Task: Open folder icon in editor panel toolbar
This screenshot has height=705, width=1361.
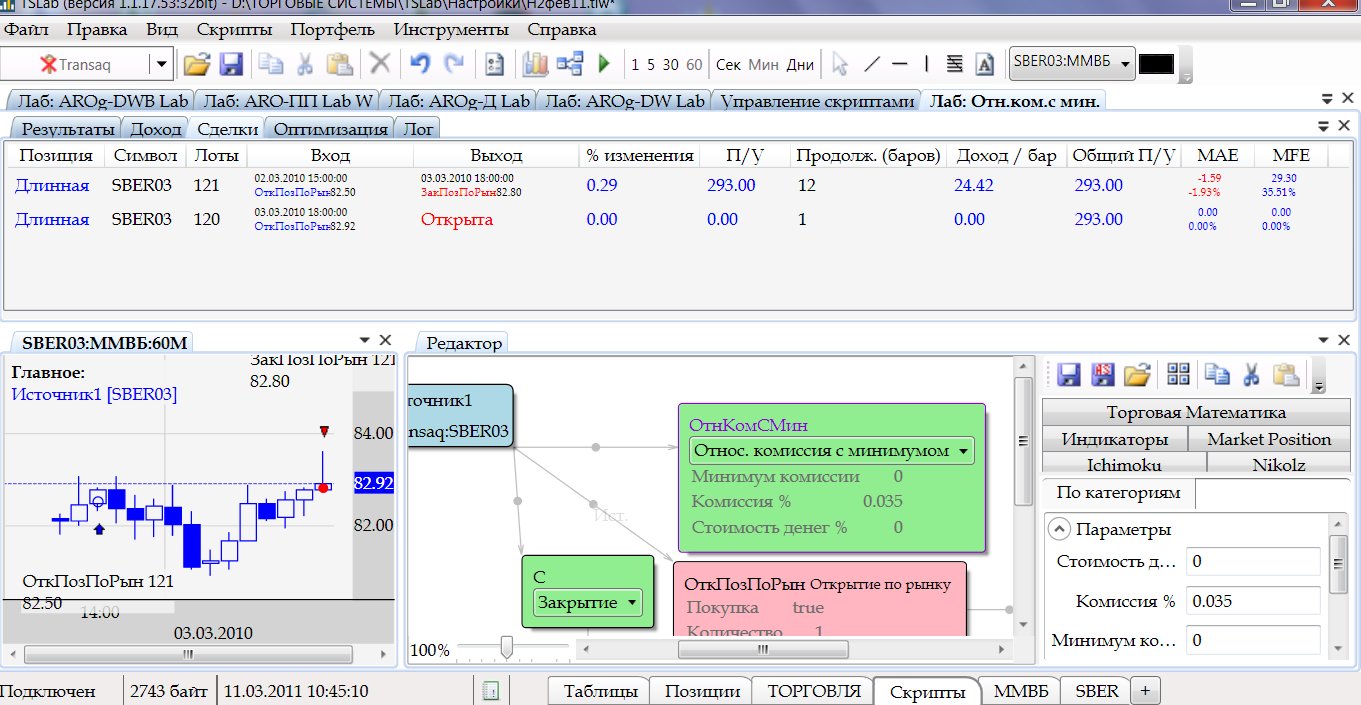Action: pyautogui.click(x=1136, y=375)
